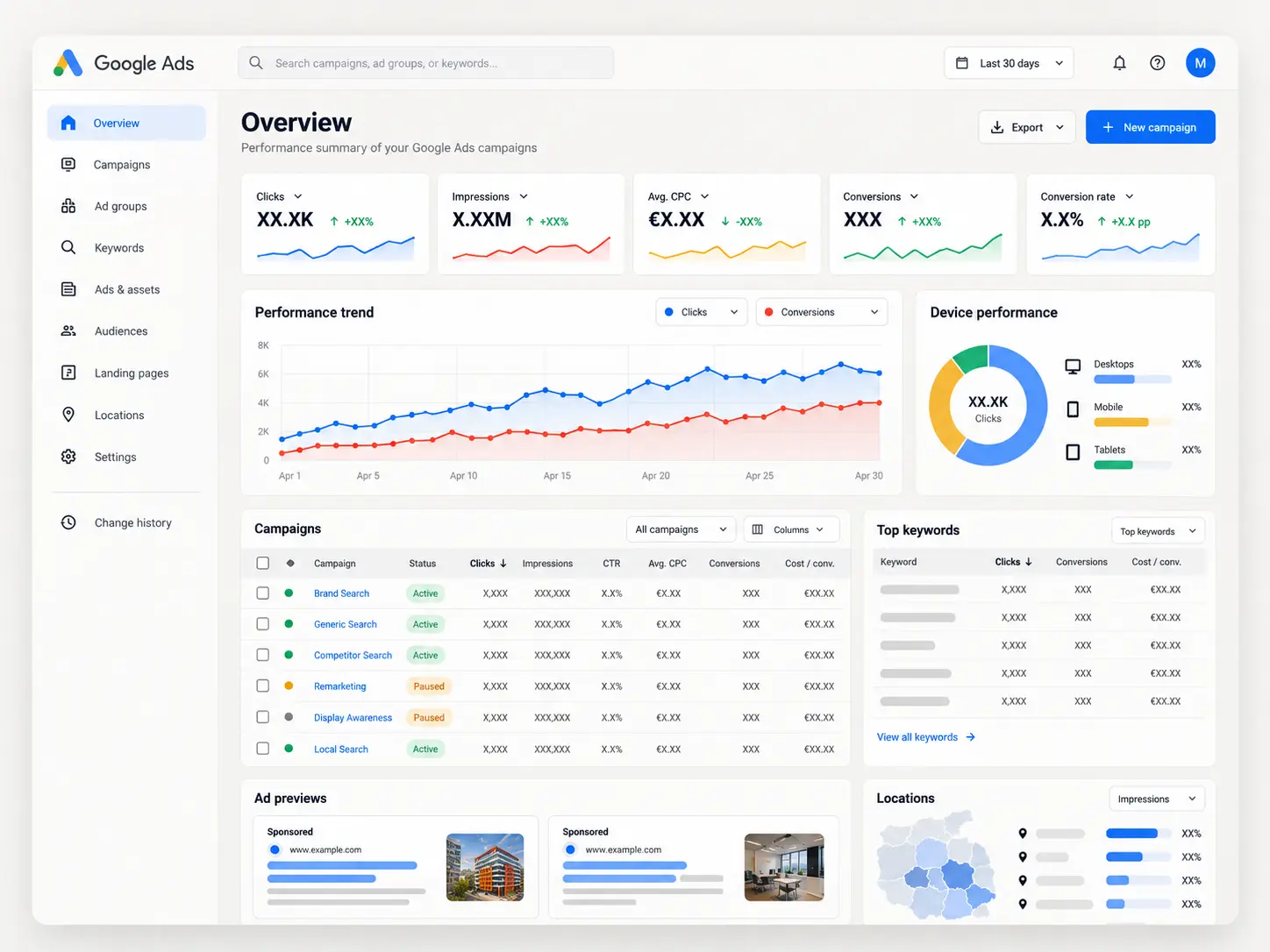
Task: Open the Last 30 days date dropdown
Action: 1009,63
